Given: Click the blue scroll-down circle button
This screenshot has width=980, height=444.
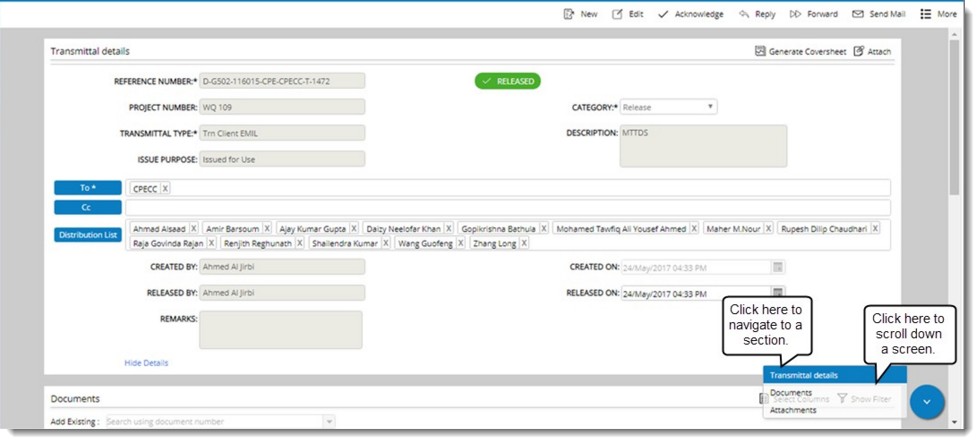Looking at the screenshot, I should (x=926, y=401).
